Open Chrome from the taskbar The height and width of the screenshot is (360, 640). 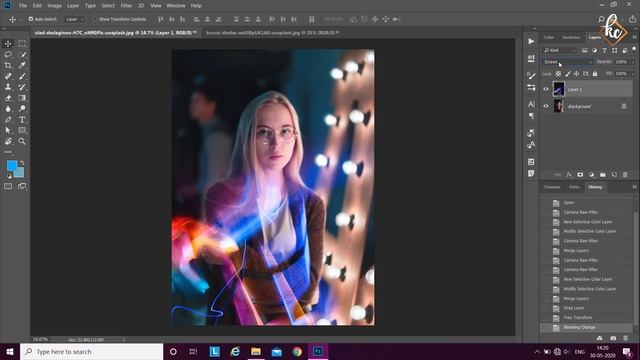point(297,351)
